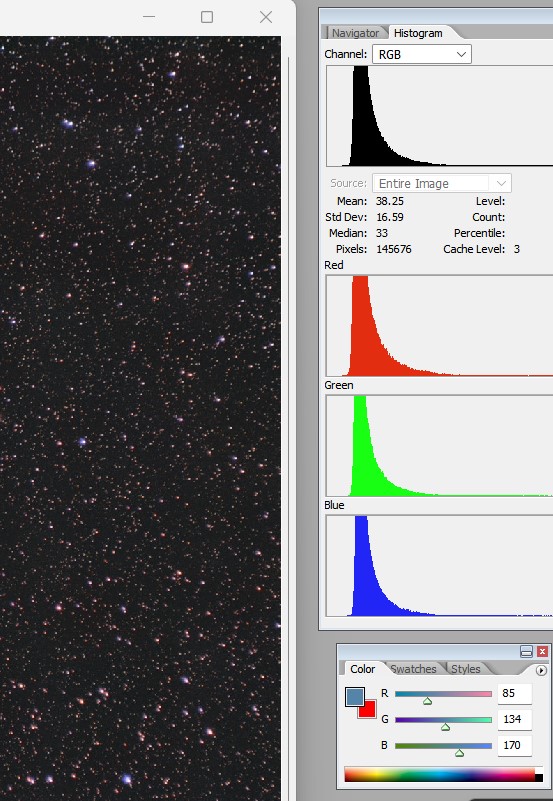
Task: Click the R slider handle
Action: (427, 701)
